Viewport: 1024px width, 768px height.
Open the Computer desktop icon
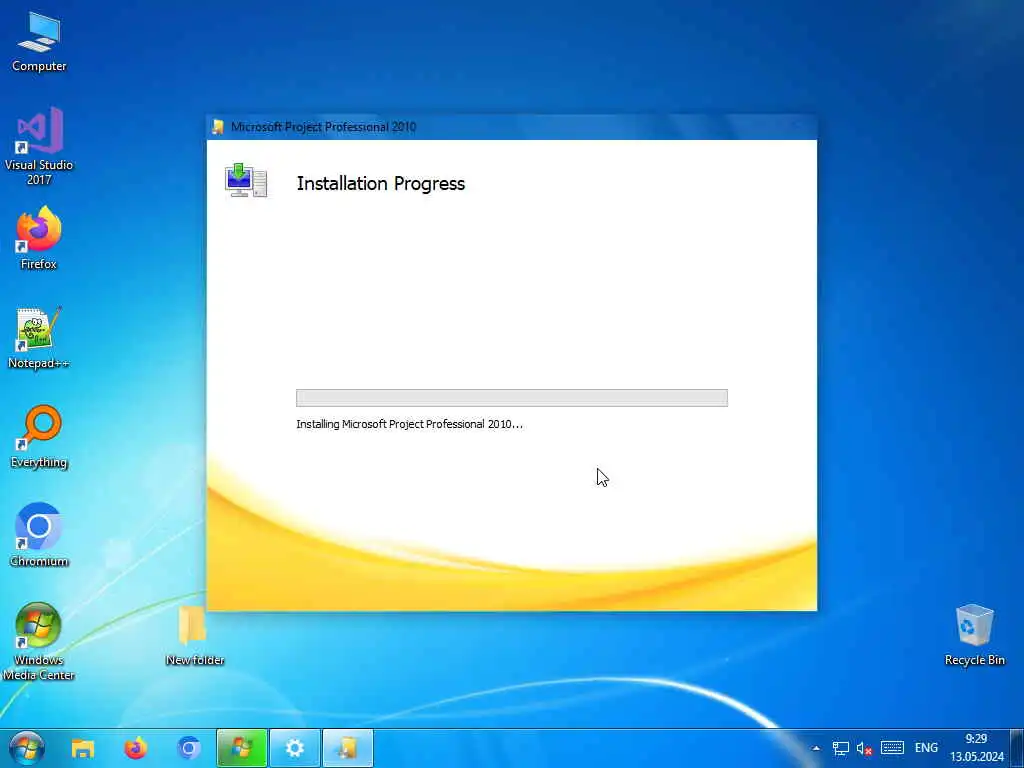[39, 42]
